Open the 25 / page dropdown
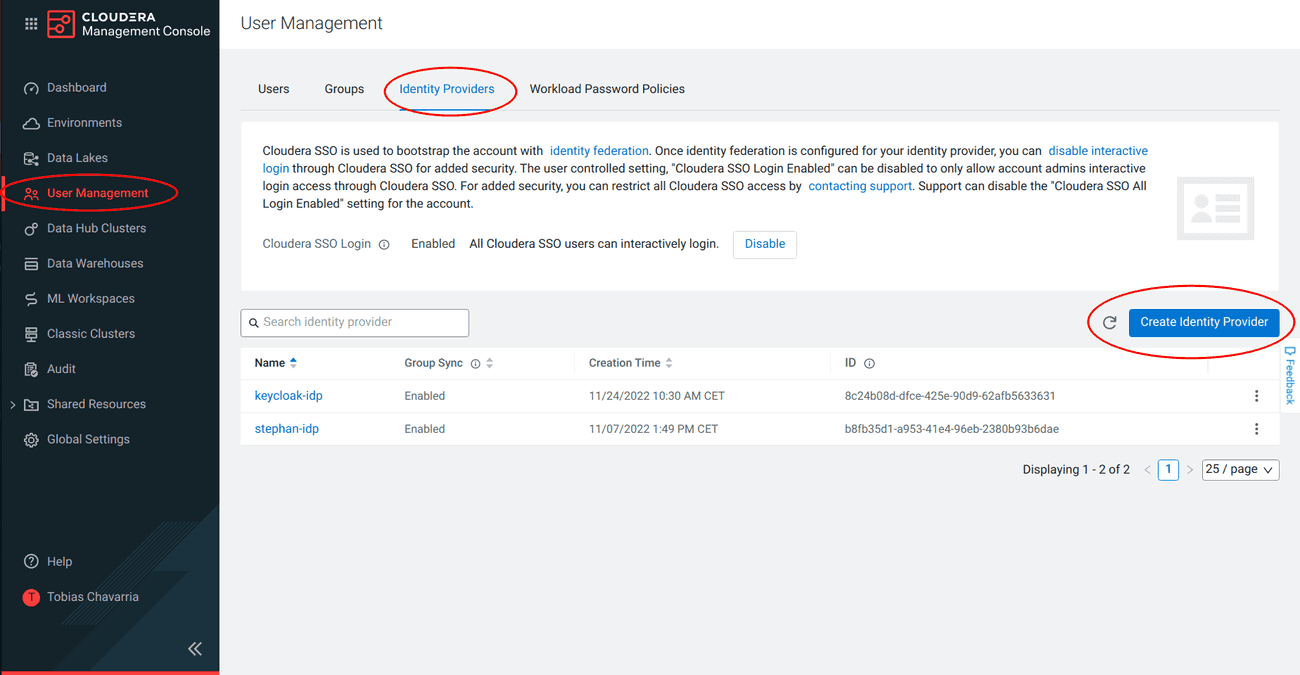Viewport: 1300px width, 675px height. [x=1240, y=470]
